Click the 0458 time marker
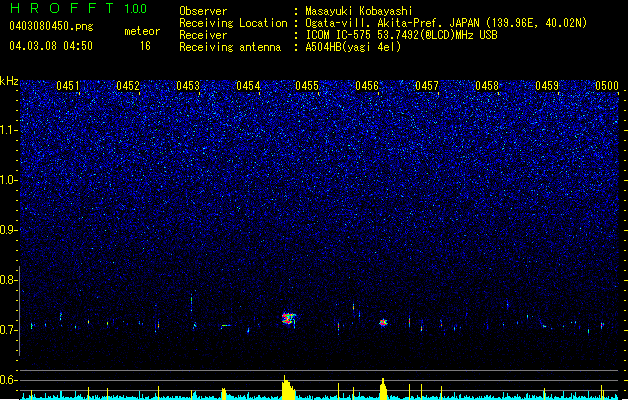 click(x=487, y=86)
